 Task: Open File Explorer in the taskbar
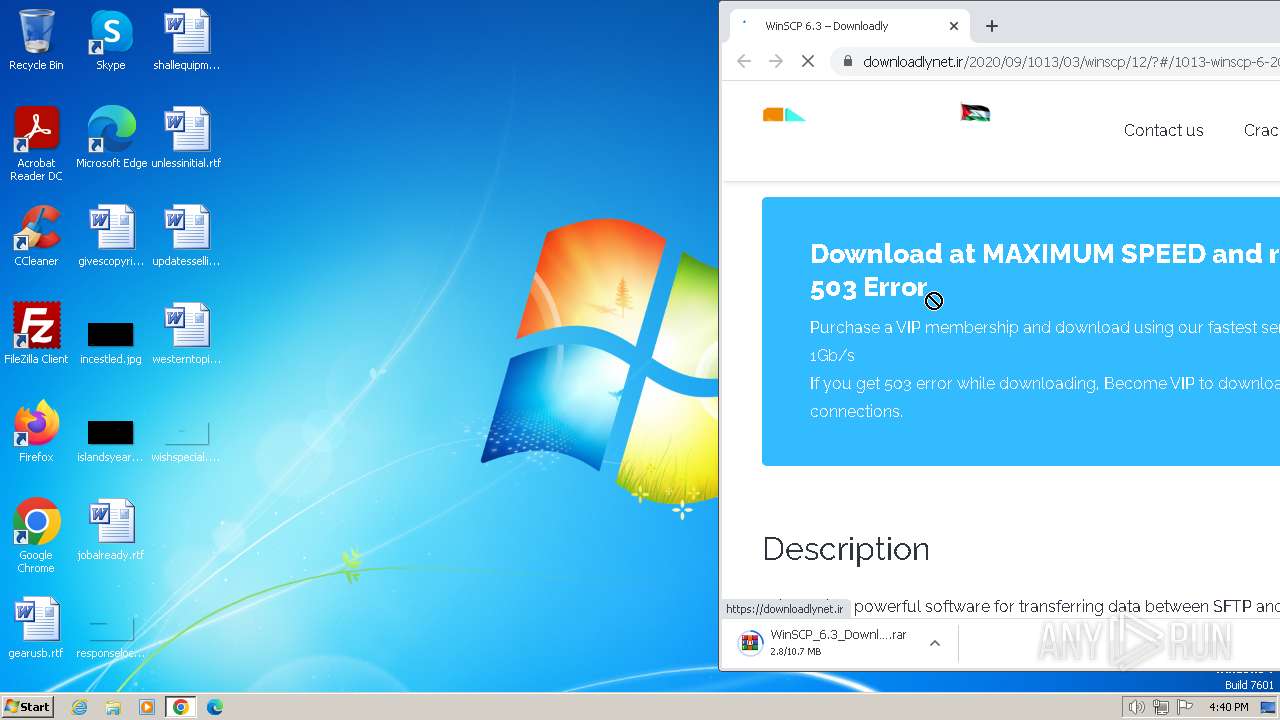click(x=113, y=707)
